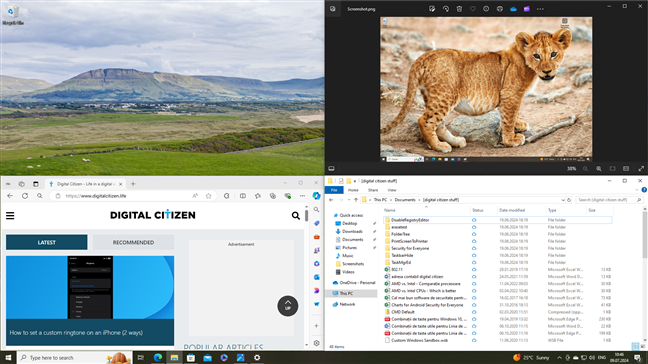
Task: Show hidden tray icons chevron
Action: click(559, 358)
